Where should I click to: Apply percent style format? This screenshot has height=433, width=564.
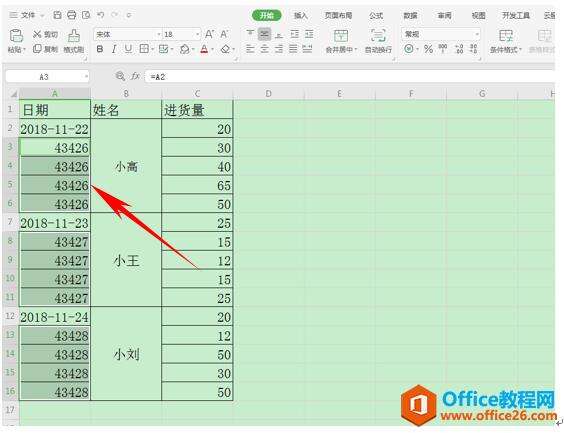coord(428,49)
